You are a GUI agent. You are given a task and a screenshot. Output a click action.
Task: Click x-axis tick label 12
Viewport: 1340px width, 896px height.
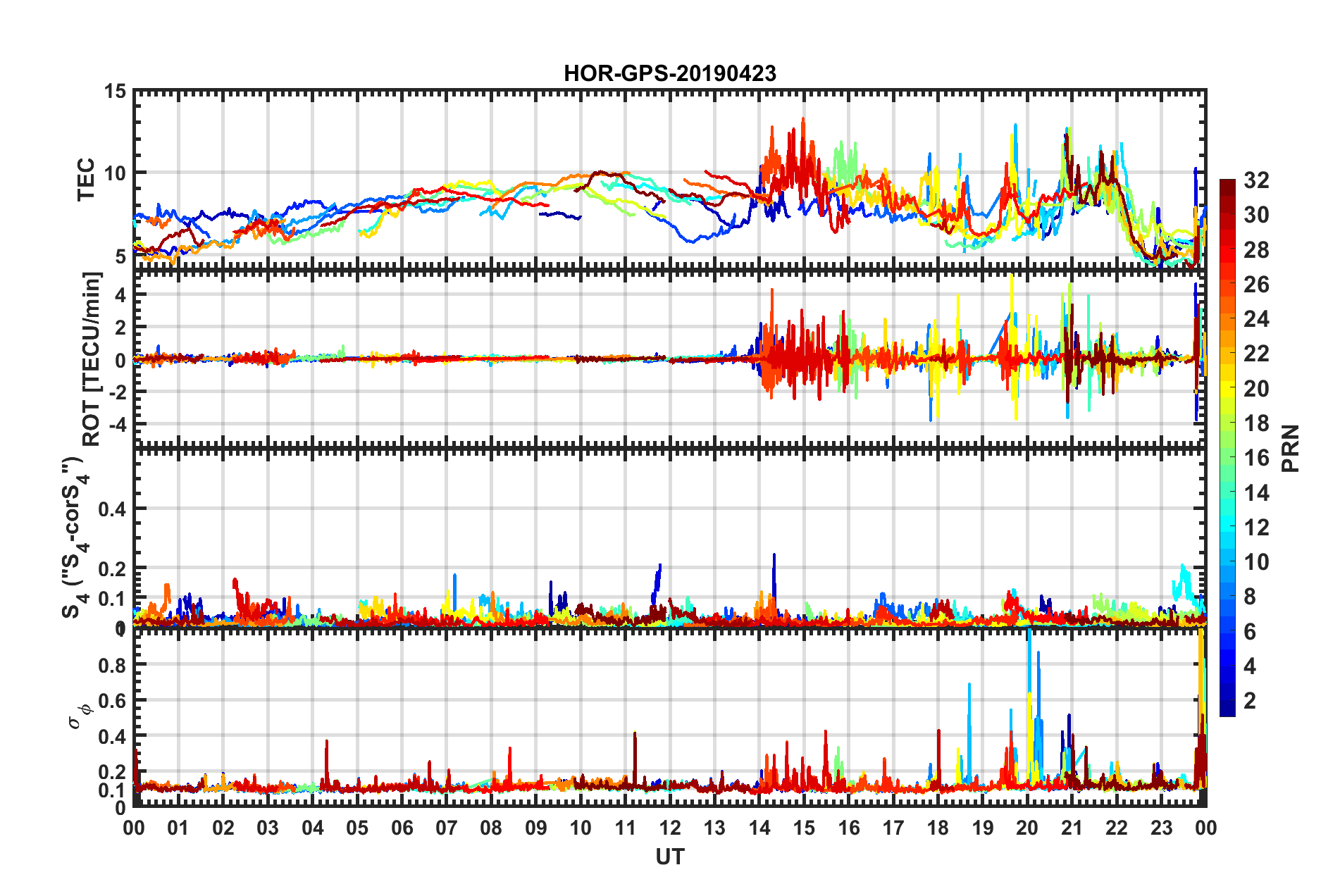669,828
